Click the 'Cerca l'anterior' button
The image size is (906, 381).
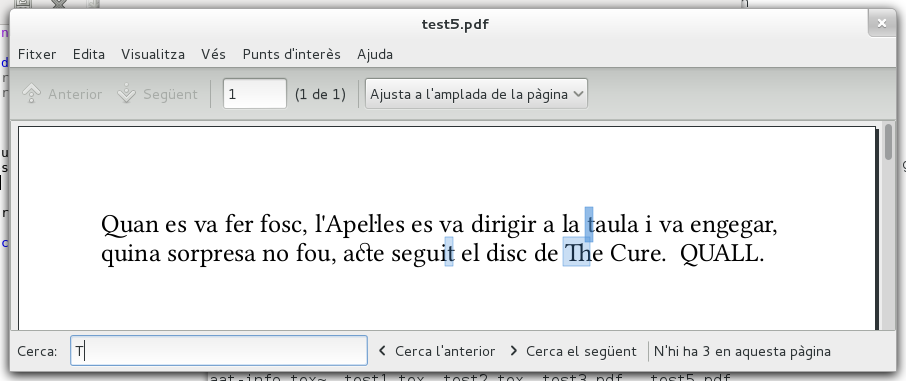pyautogui.click(x=437, y=351)
